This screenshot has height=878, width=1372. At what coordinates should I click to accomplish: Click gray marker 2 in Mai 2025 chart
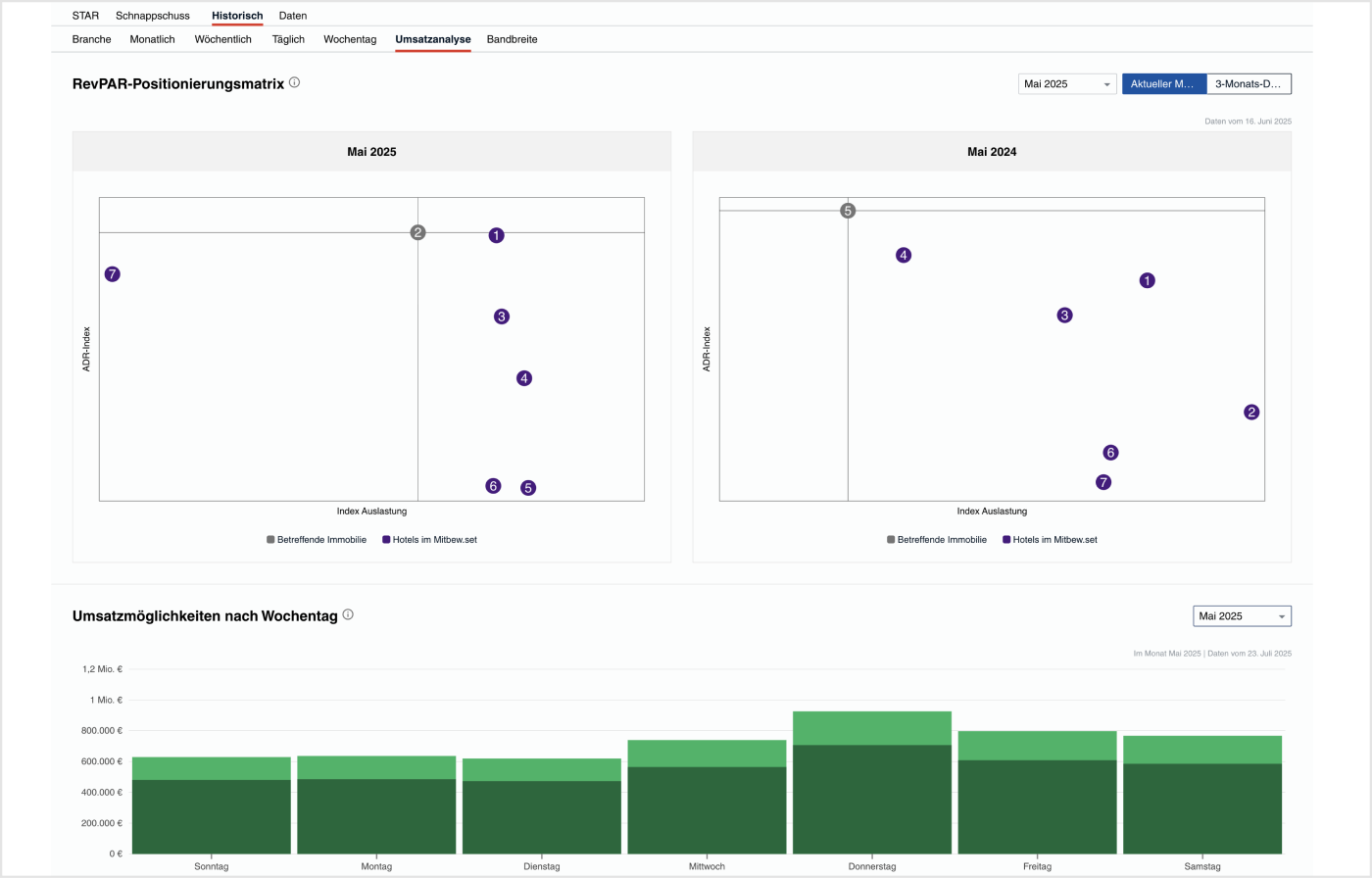point(417,232)
